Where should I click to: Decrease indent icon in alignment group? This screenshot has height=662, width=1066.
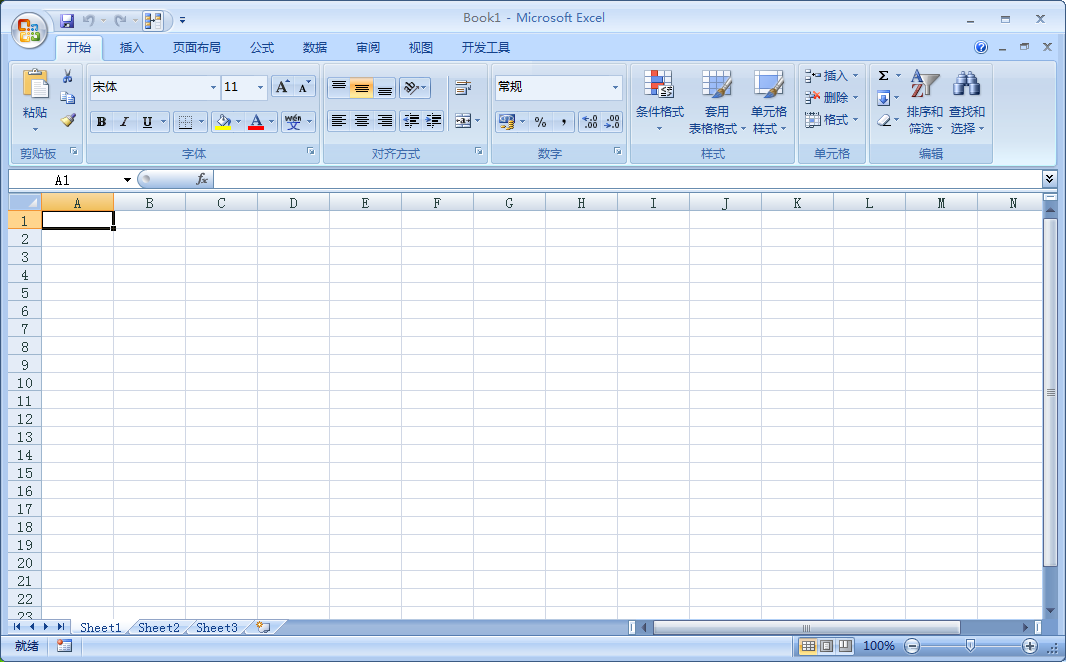point(411,121)
